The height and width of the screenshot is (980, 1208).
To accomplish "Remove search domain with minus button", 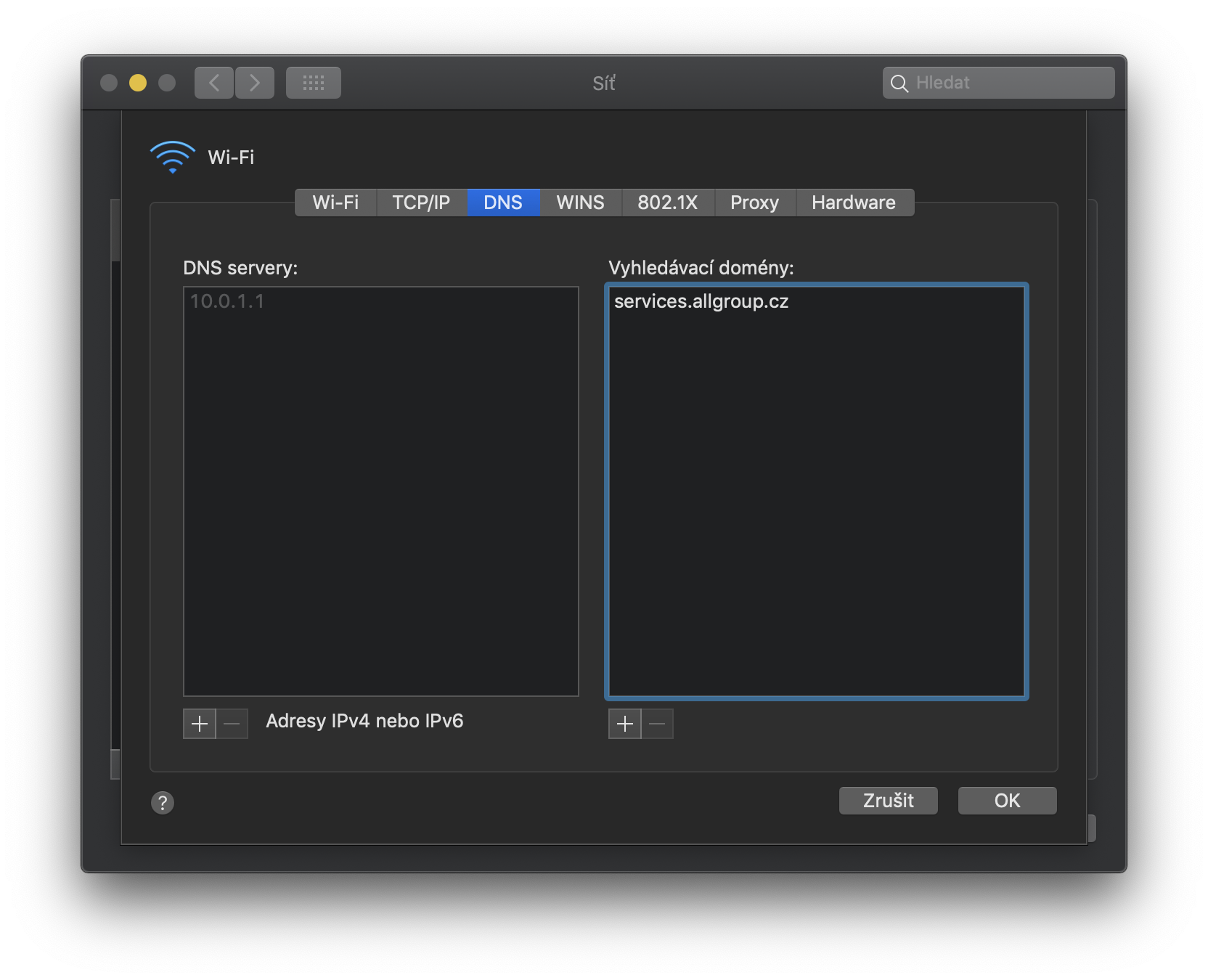I will pyautogui.click(x=658, y=724).
